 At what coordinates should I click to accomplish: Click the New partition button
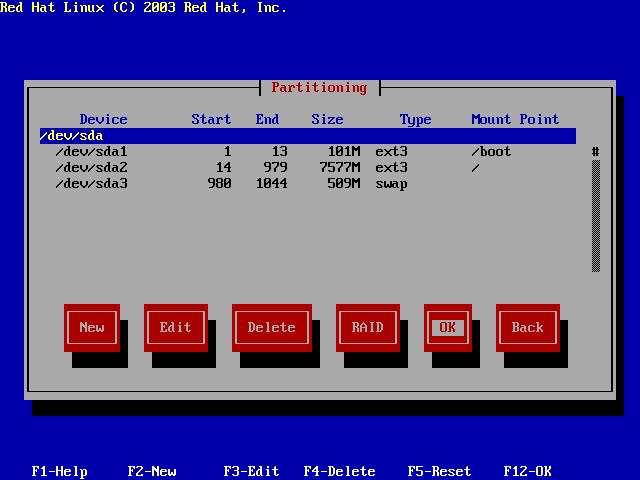coord(92,327)
